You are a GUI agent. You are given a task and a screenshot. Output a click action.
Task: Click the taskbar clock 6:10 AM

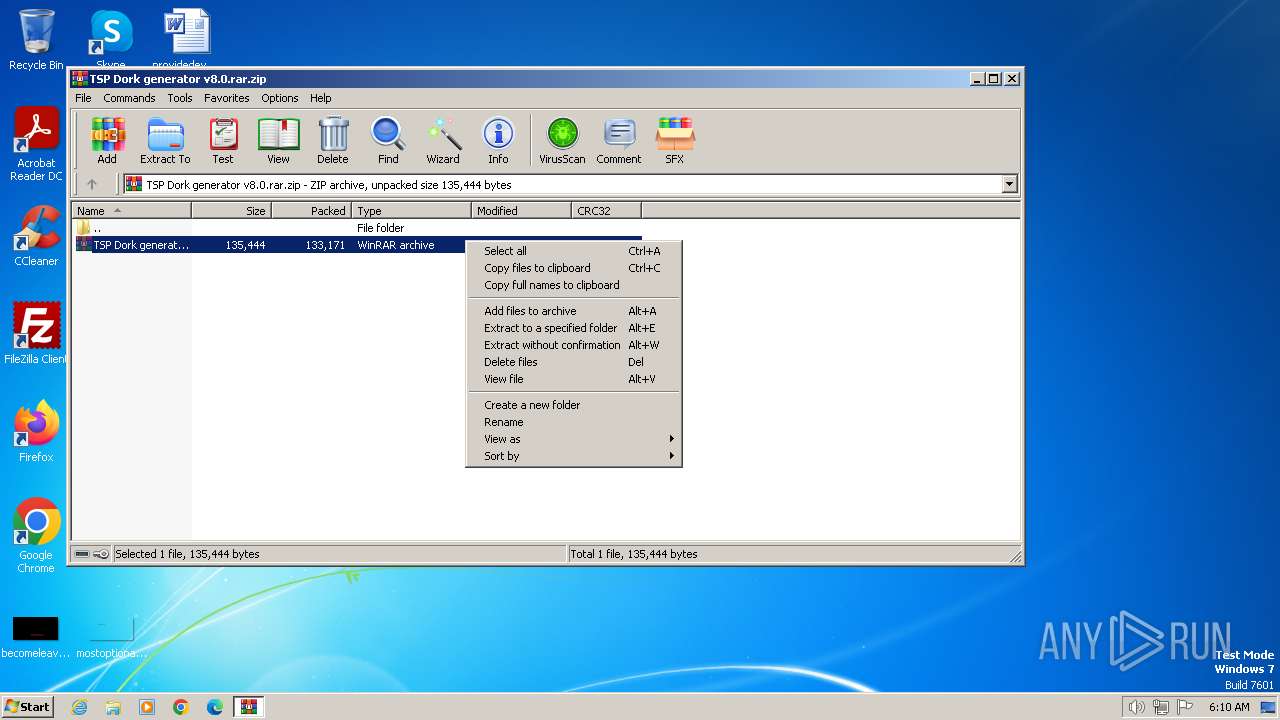tap(1229, 707)
